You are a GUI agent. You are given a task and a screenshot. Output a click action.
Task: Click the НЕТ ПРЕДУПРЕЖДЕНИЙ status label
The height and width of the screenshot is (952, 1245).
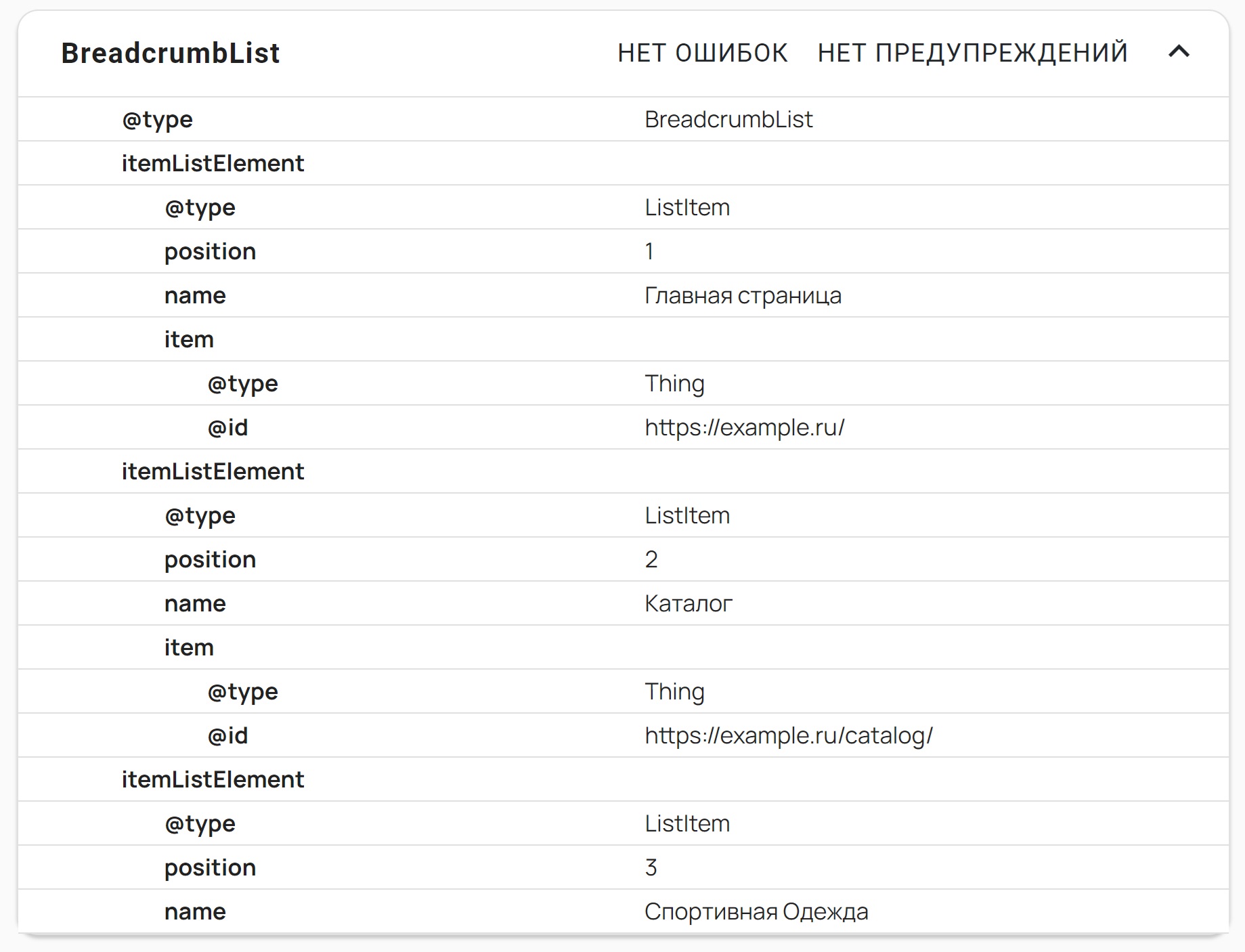972,53
